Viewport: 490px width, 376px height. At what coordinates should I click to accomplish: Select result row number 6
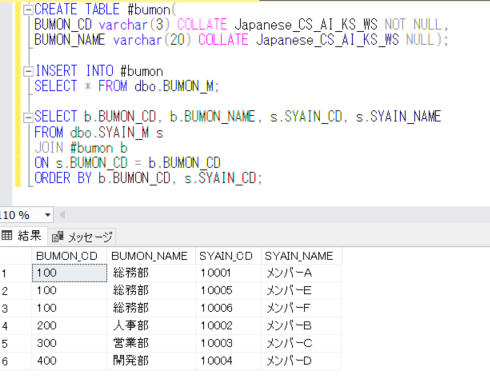click(16, 361)
